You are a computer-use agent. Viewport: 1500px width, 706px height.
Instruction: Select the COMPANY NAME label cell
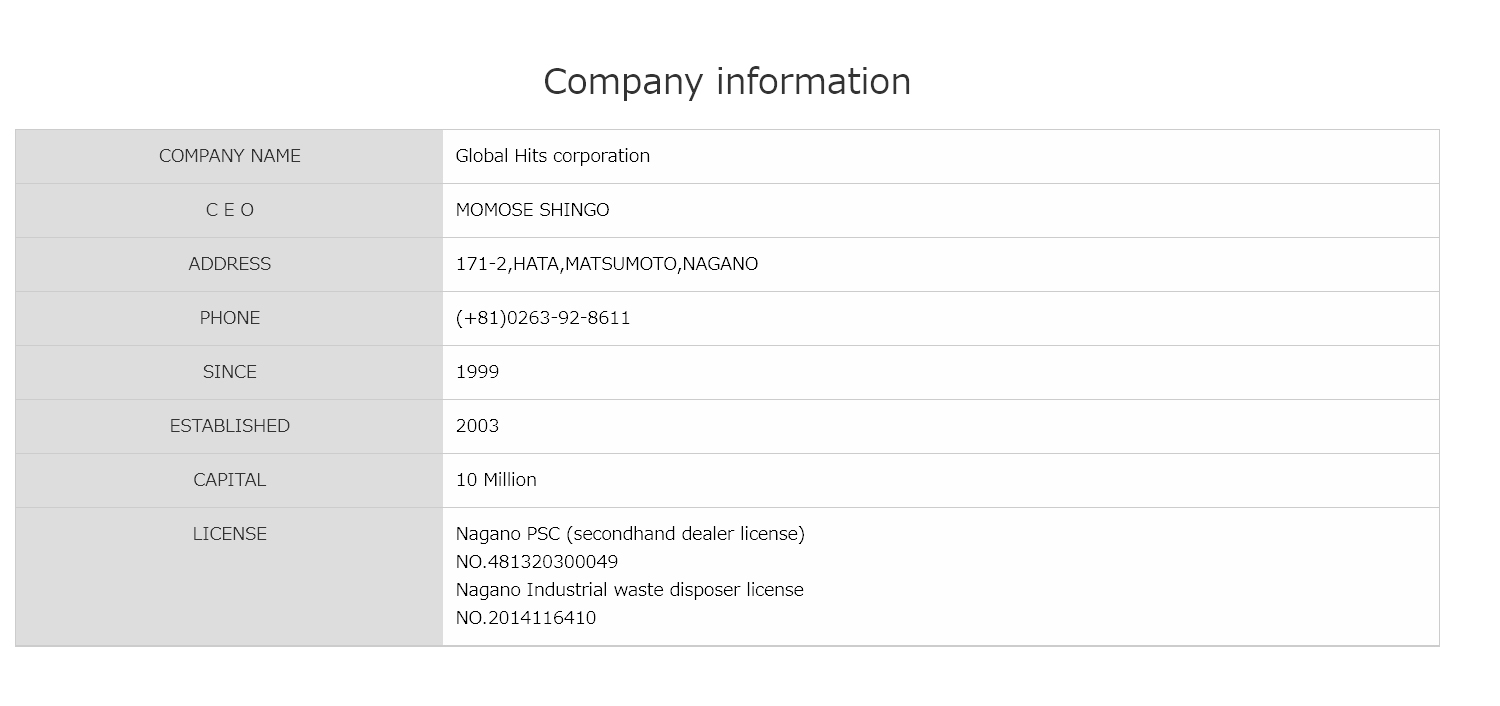pyautogui.click(x=229, y=156)
